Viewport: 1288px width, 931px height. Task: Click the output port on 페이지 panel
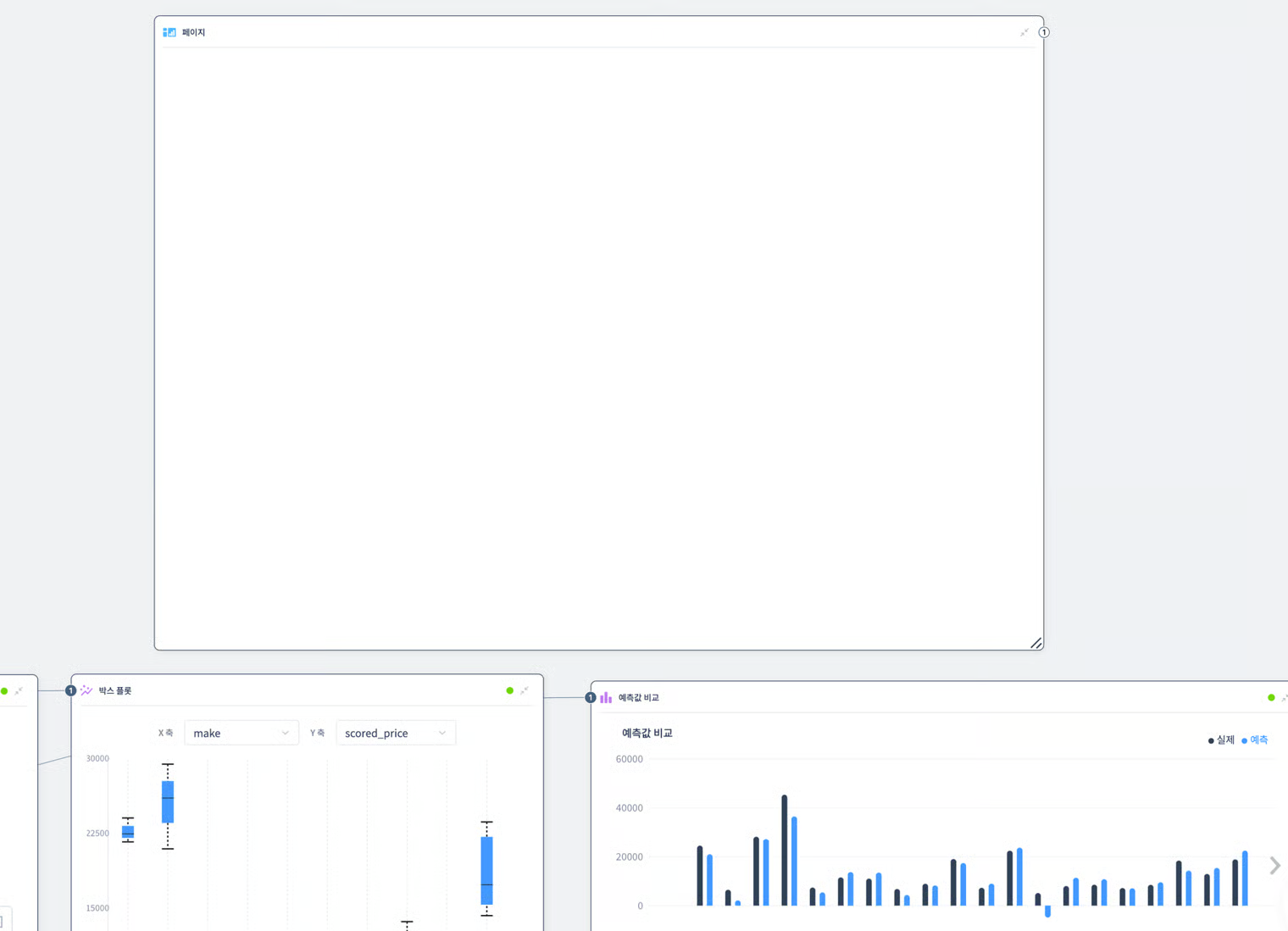1044,32
